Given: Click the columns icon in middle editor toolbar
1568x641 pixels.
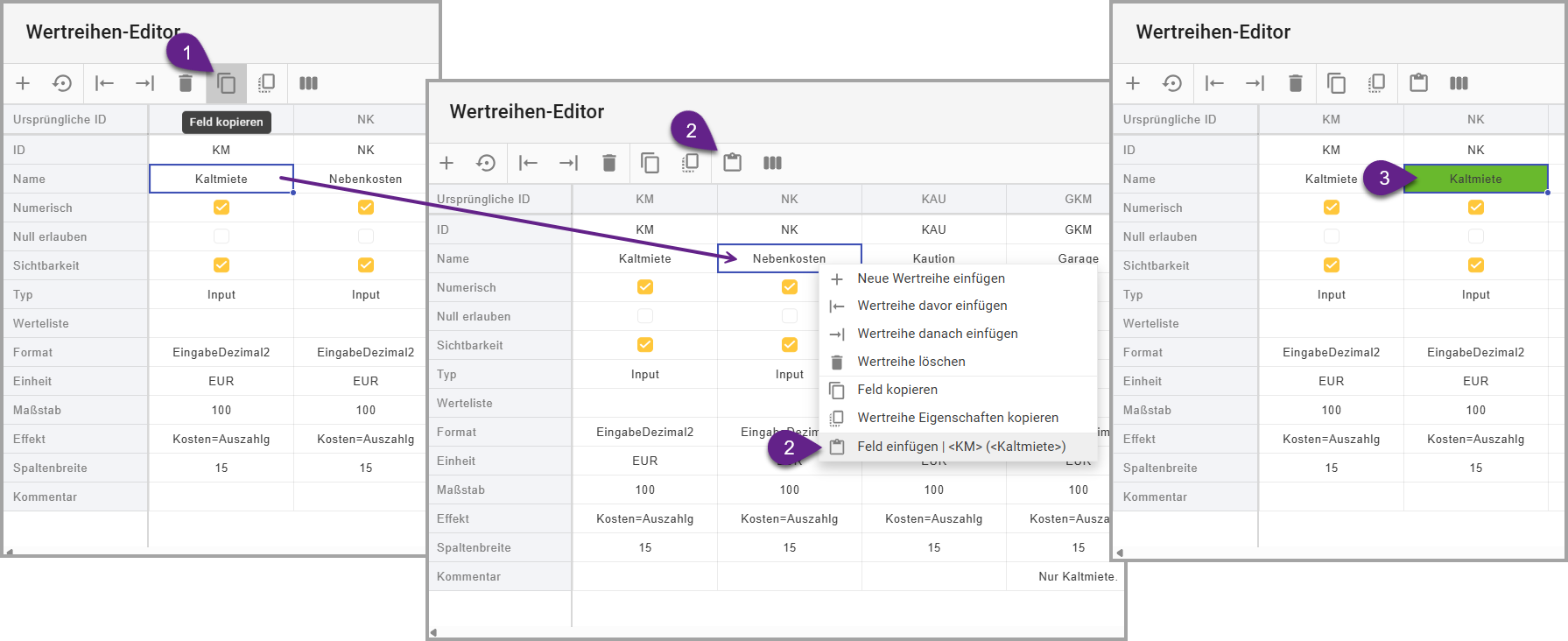Looking at the screenshot, I should point(772,163).
